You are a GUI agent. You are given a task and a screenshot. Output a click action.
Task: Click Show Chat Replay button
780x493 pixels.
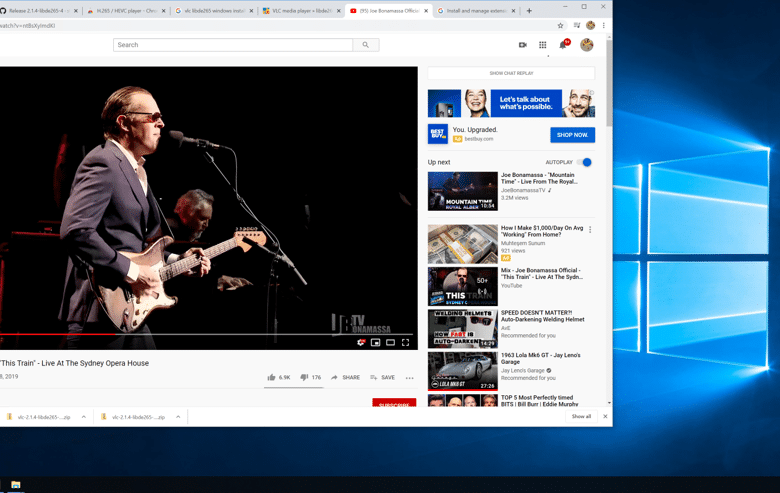[511, 73]
